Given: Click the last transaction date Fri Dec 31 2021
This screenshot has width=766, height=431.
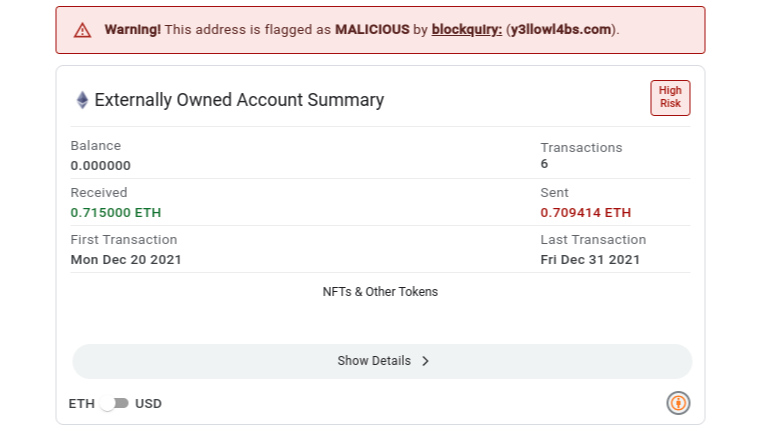Looking at the screenshot, I should click(590, 259).
